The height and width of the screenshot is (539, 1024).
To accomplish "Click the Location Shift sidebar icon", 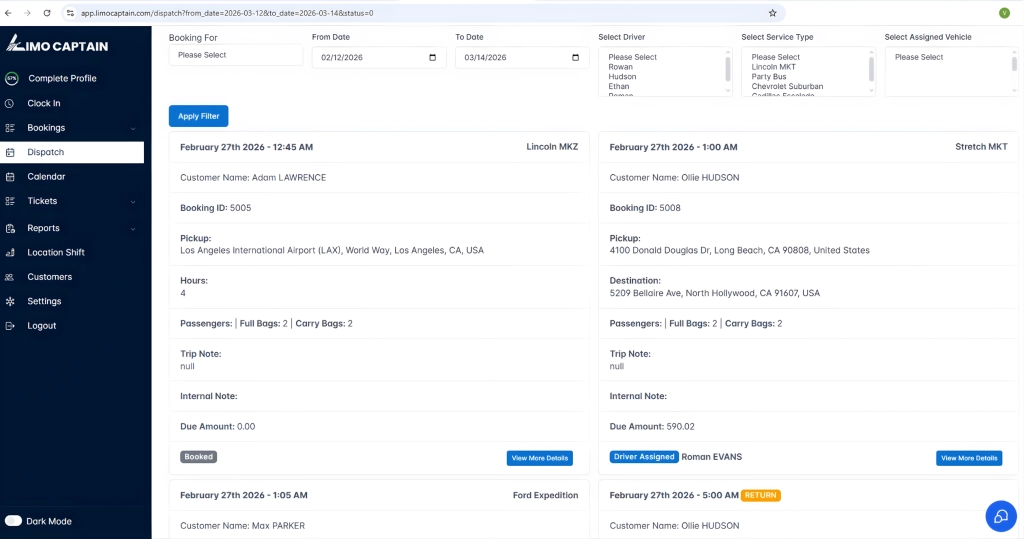I will 10,253.
